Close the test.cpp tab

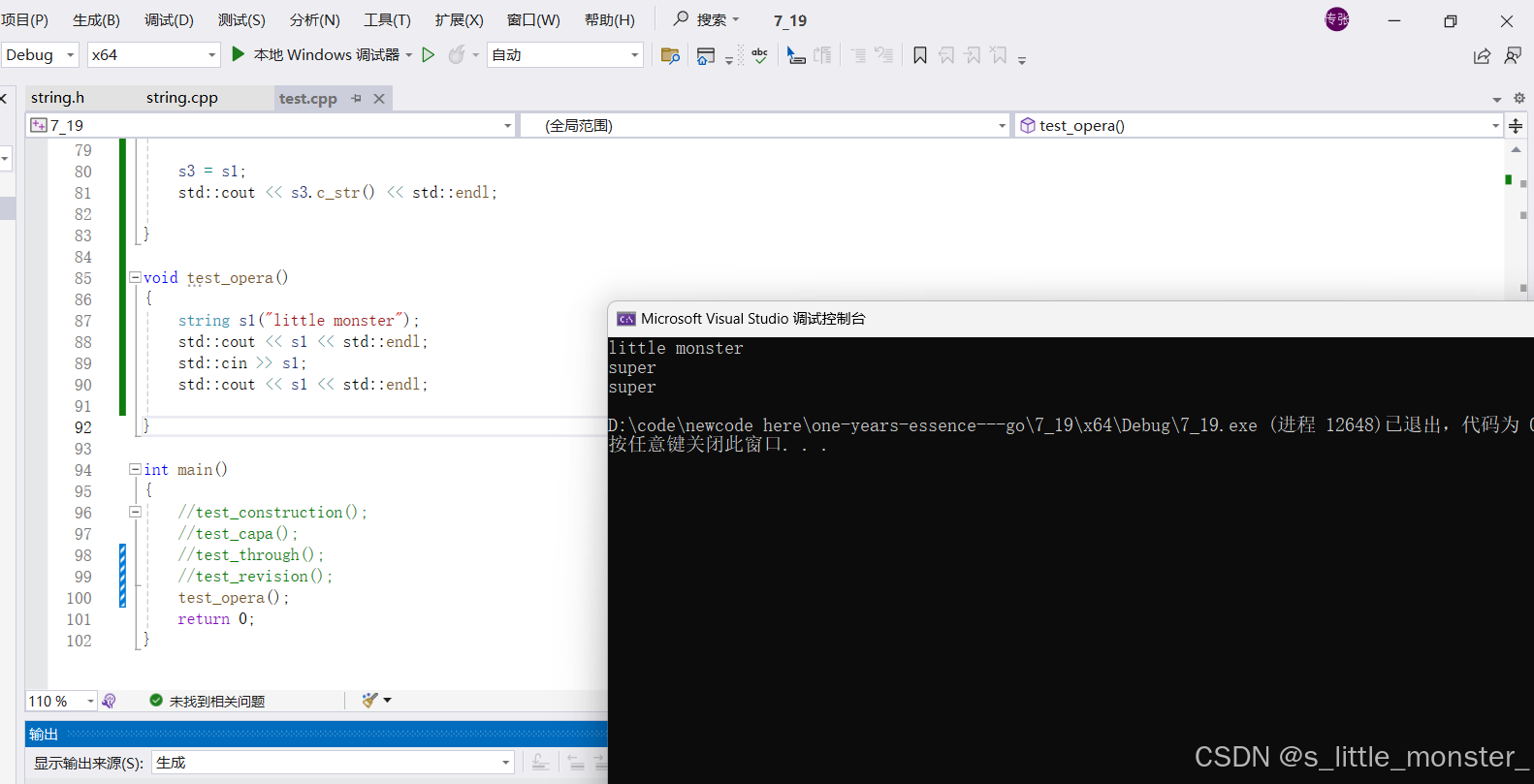(x=379, y=98)
